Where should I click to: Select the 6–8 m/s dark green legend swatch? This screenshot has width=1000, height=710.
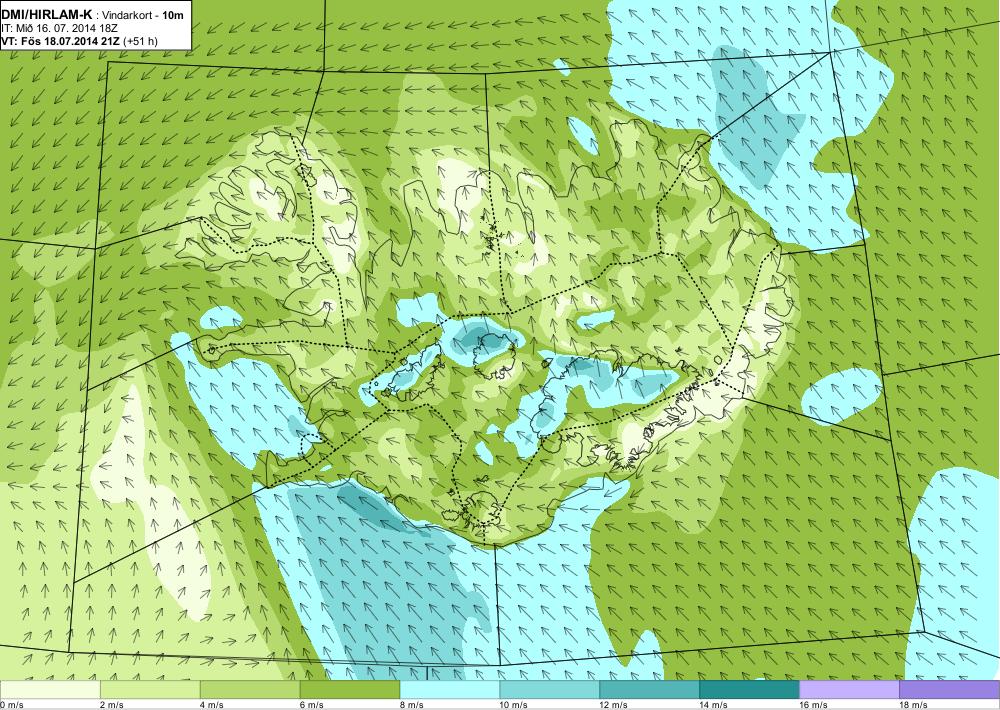[349, 690]
